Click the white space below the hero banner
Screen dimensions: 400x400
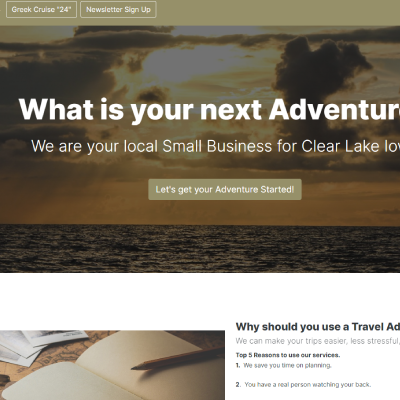point(200,295)
